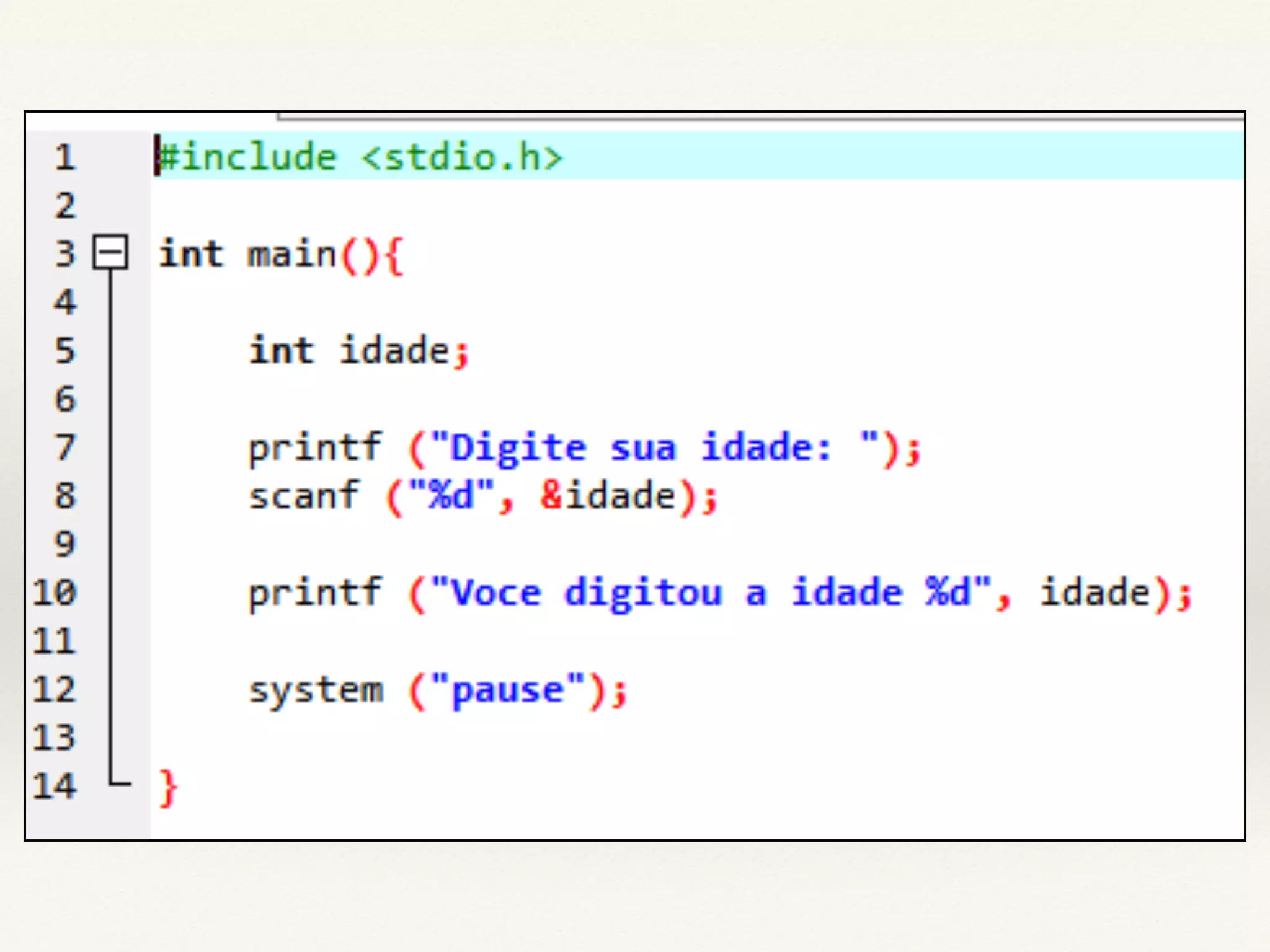Click line number 10 in gutter
The height and width of the screenshot is (952, 1270).
click(55, 593)
